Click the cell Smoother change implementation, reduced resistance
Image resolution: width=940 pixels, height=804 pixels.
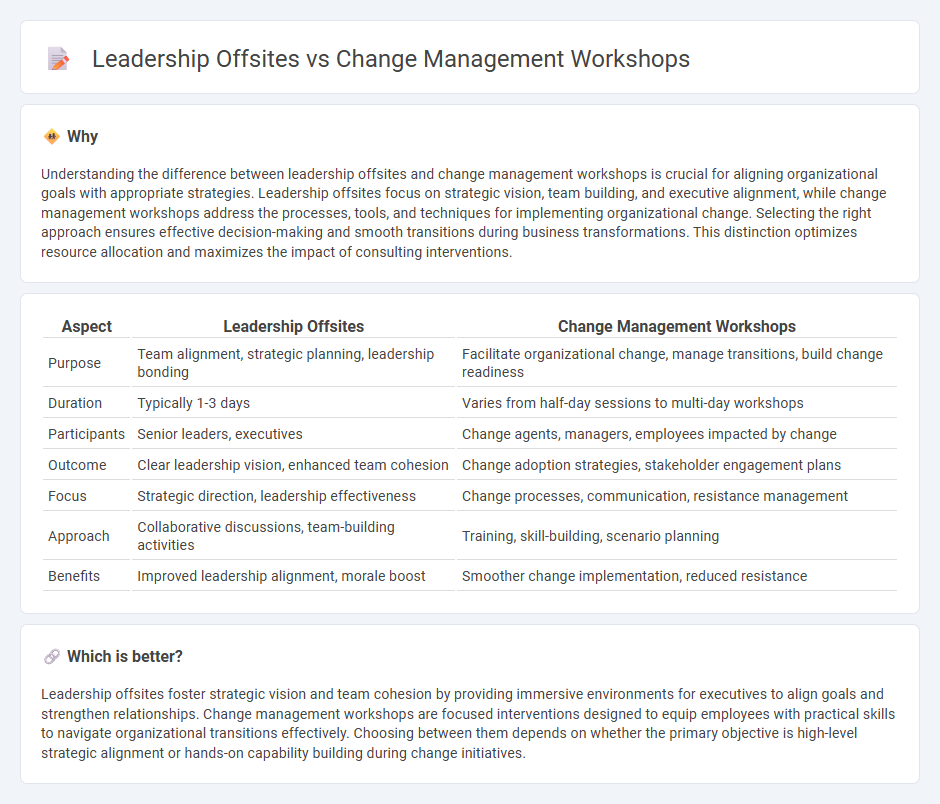point(677,576)
